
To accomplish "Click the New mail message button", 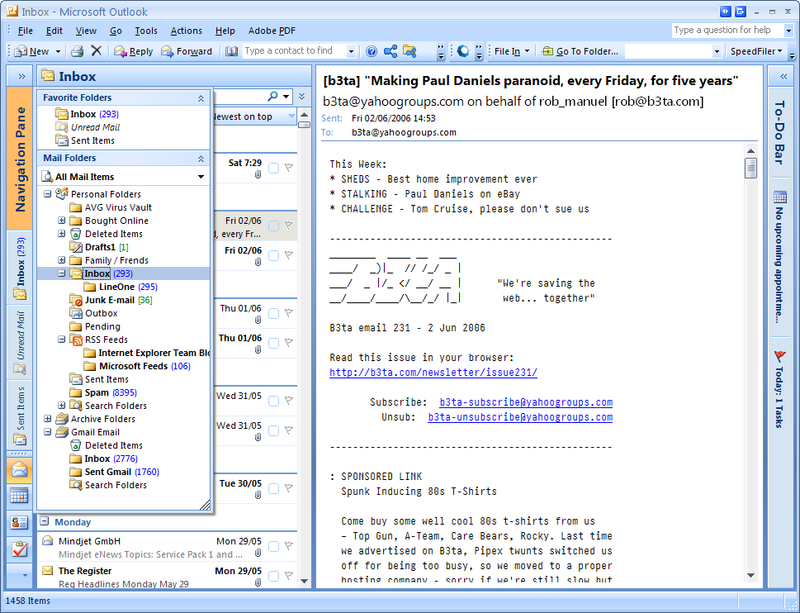I will click(x=32, y=51).
